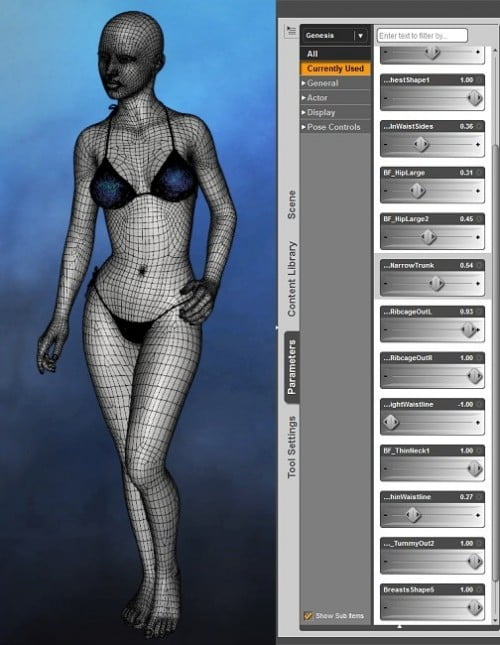The height and width of the screenshot is (645, 500).
Task: Click minus button on TummyOut2 slider
Action: [385, 561]
